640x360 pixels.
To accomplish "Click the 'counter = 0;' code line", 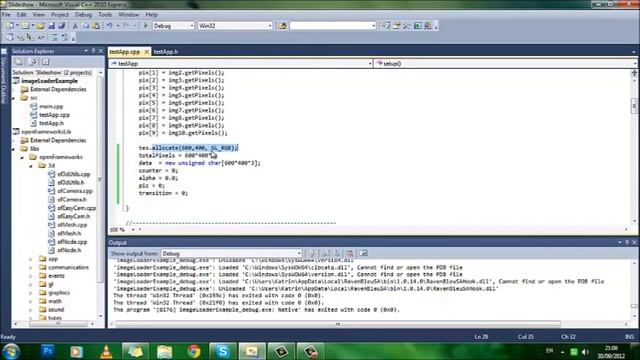I will point(158,171).
